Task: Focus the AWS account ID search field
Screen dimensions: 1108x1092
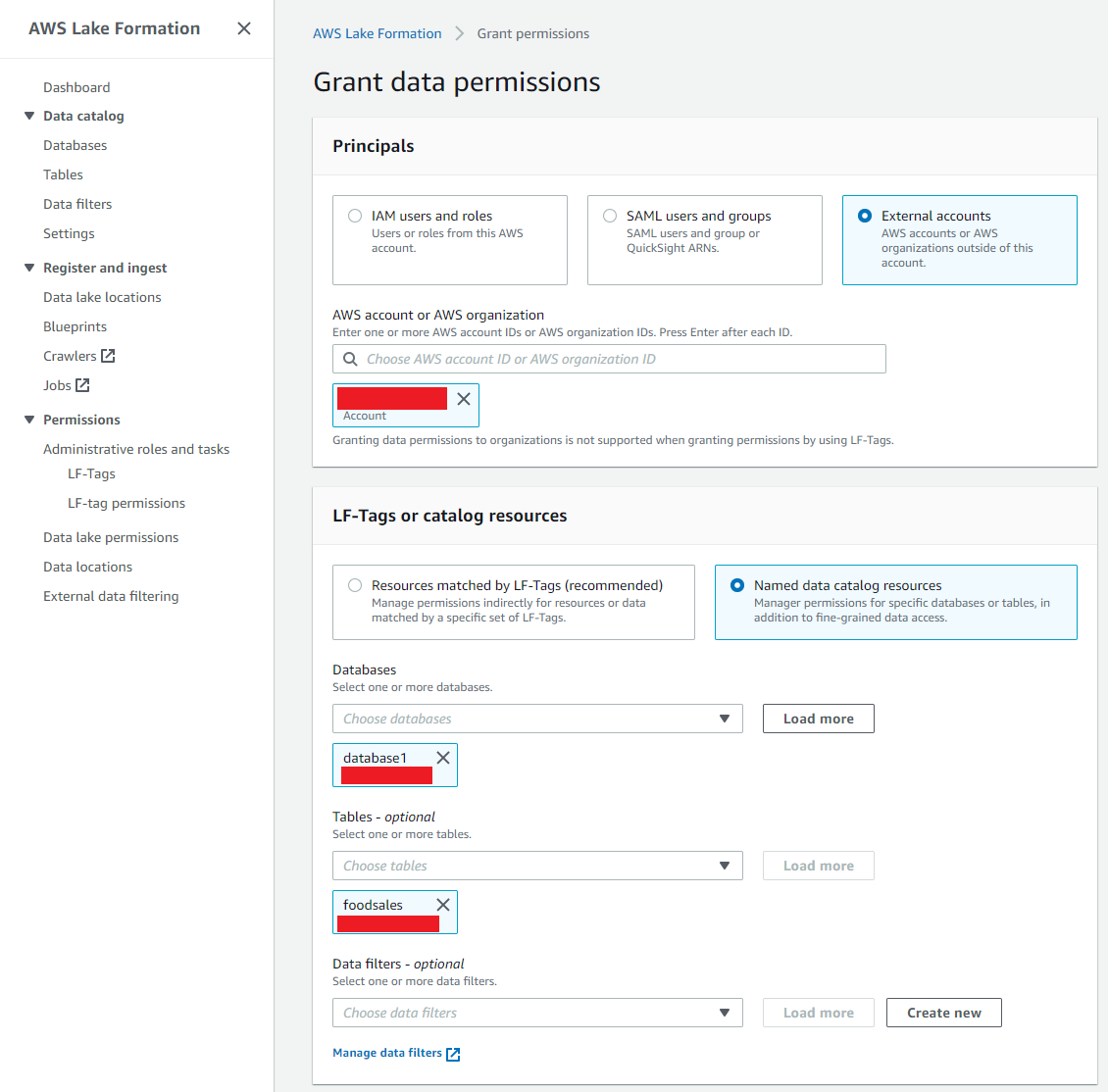Action: pyautogui.click(x=609, y=359)
